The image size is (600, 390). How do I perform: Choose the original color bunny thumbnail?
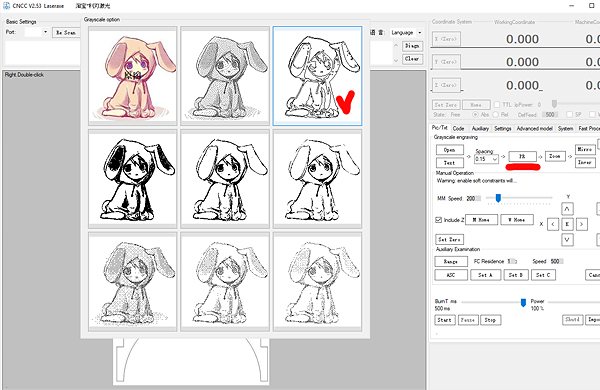point(133,76)
